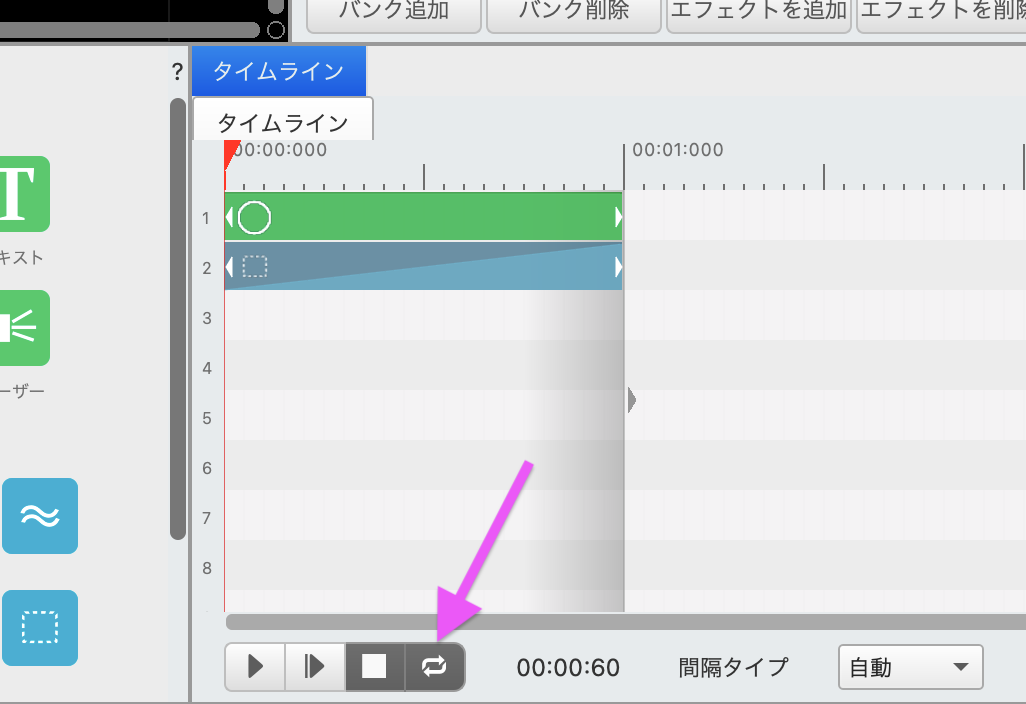Open the 自動 interval type dropdown

click(910, 667)
